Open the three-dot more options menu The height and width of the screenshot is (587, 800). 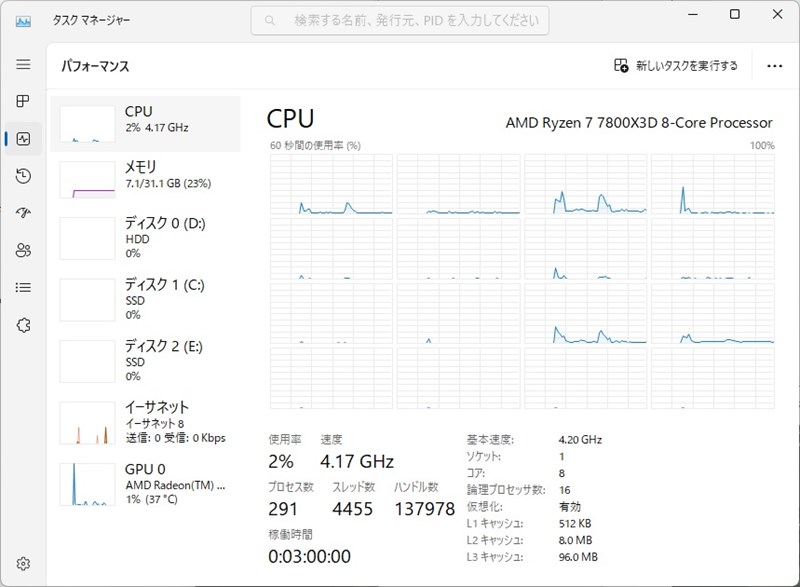coord(774,66)
